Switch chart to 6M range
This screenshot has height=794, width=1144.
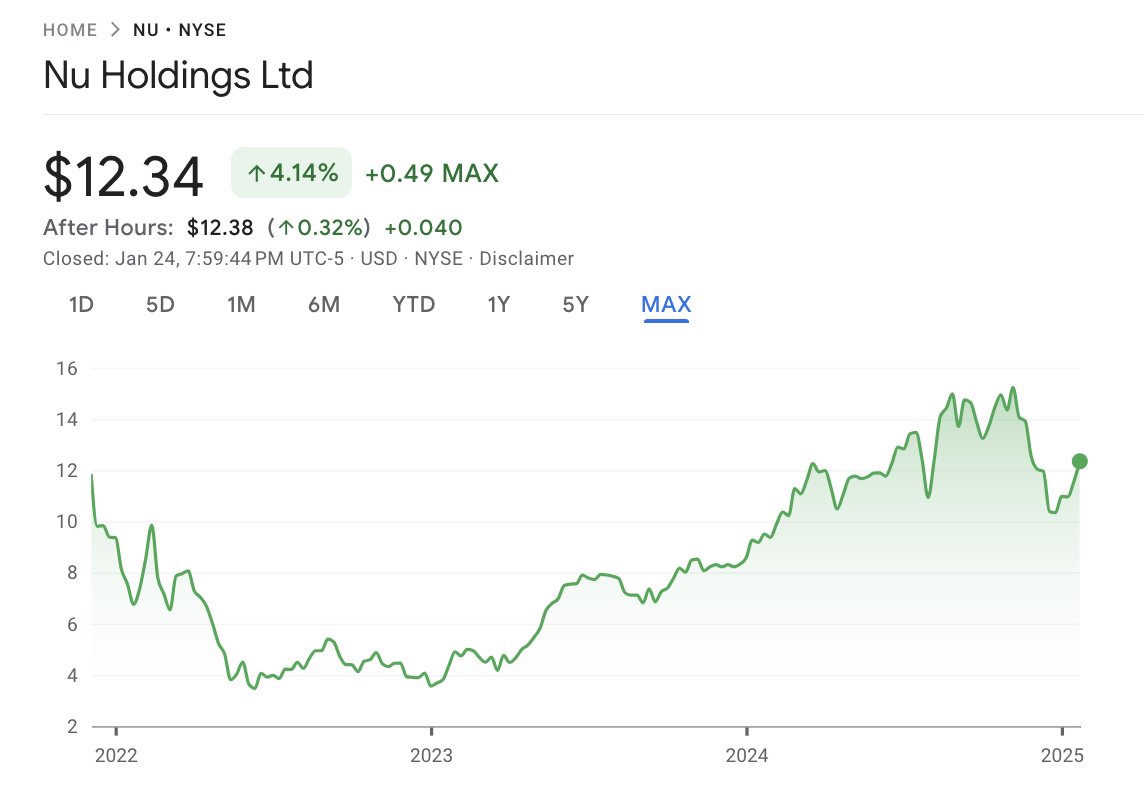coord(324,304)
